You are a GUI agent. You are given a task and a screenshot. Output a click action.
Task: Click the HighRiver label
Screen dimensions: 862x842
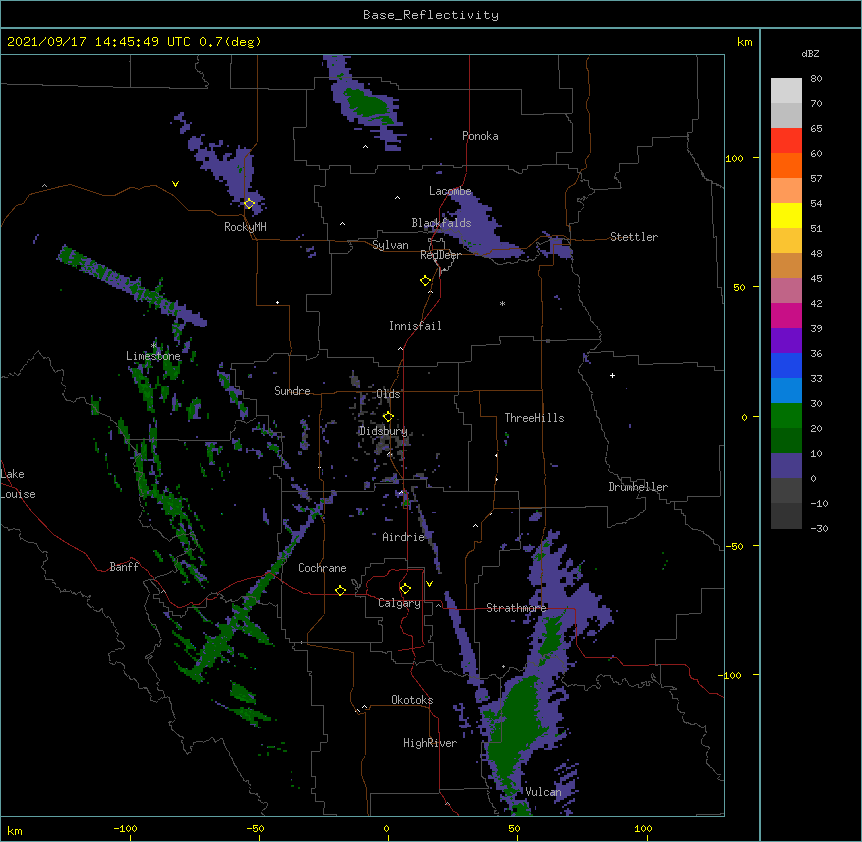pyautogui.click(x=430, y=743)
